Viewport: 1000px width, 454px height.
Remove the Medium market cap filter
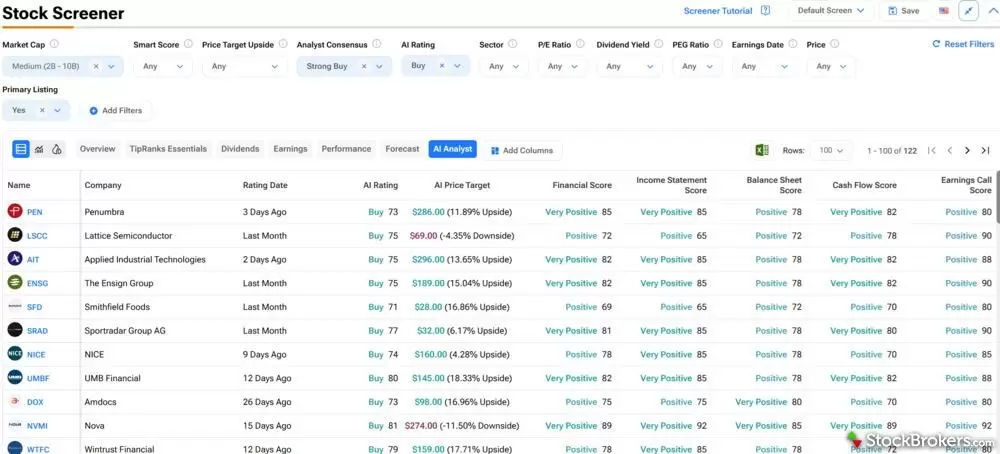point(96,66)
